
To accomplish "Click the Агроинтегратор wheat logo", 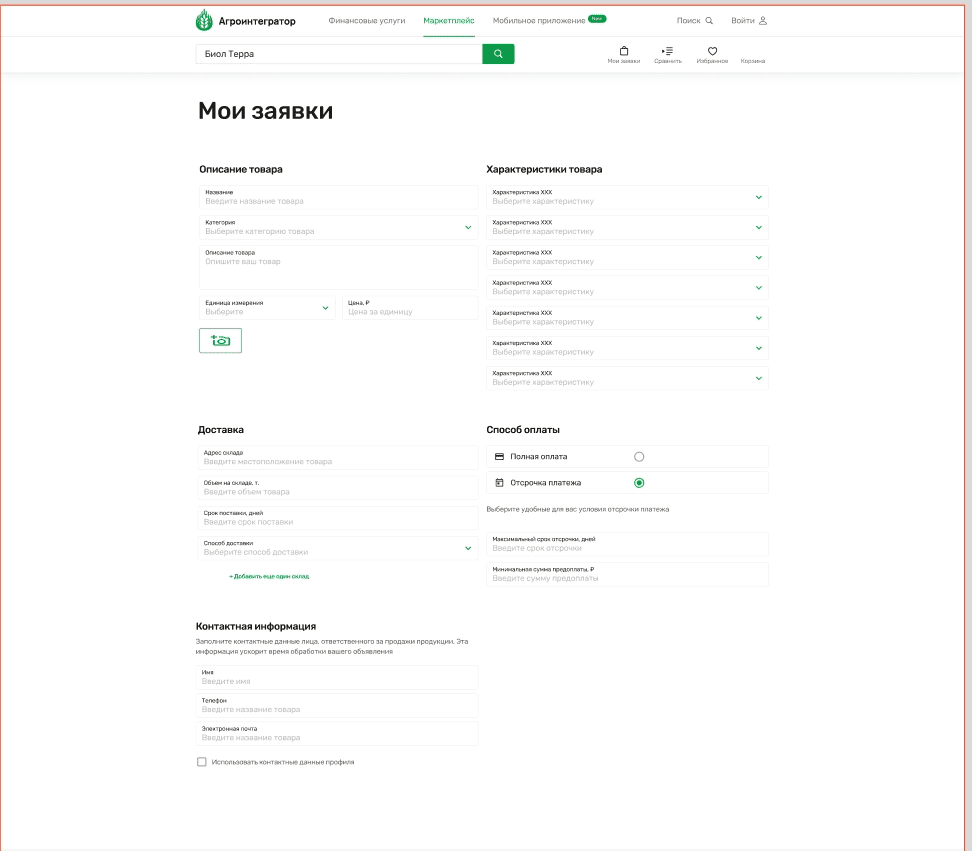I will tap(204, 20).
